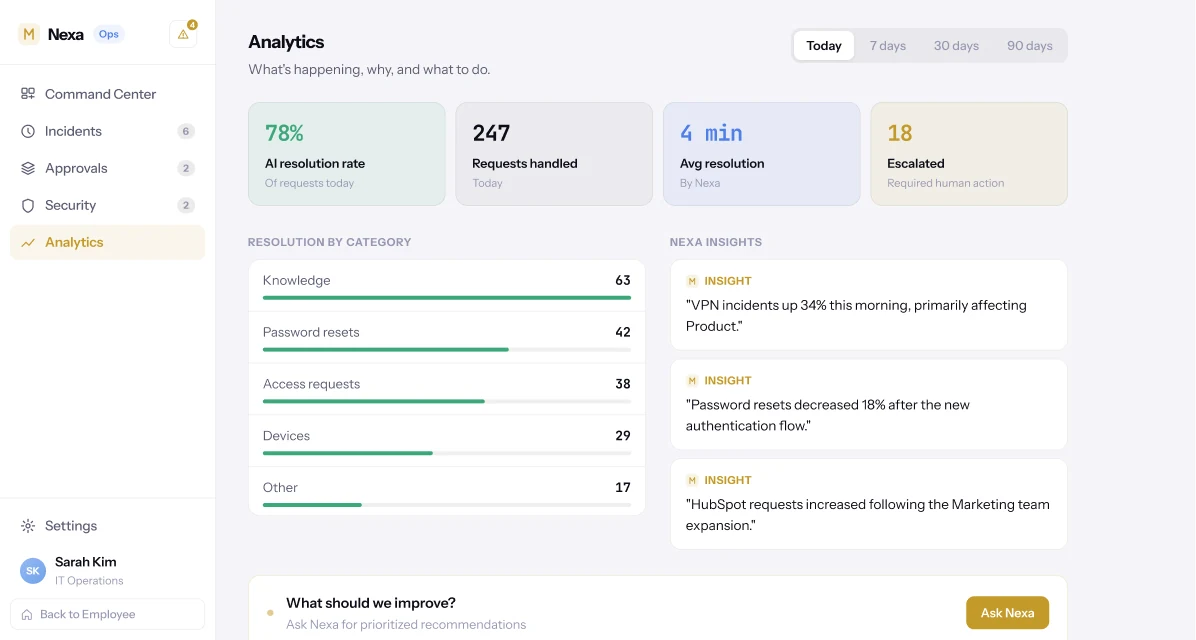This screenshot has width=1196, height=640.
Task: Open the Command Center page
Action: pos(108,94)
